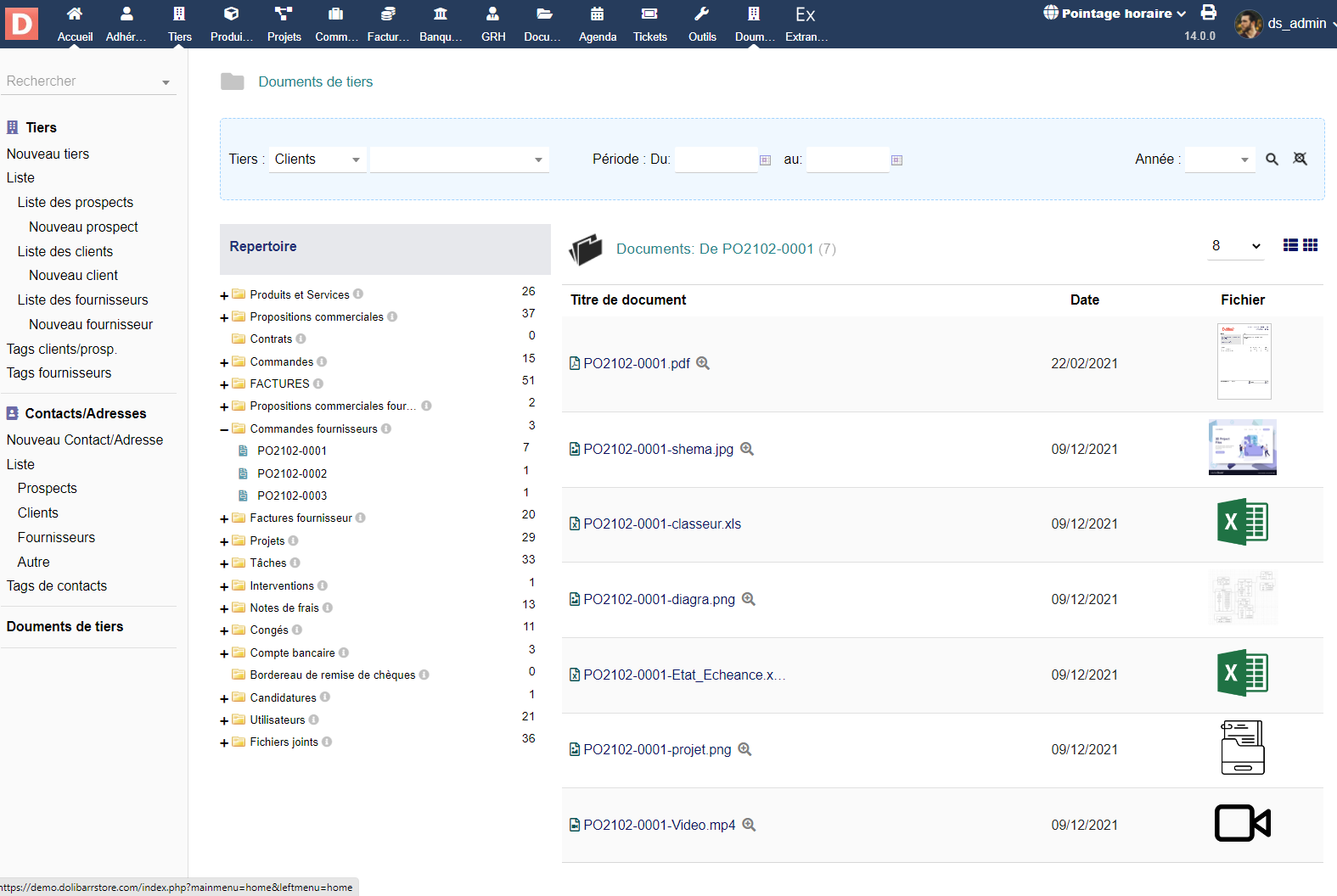This screenshot has width=1337, height=896.
Task: Preview PO2102-0001.pdf with magnifier icon
Action: [x=703, y=363]
